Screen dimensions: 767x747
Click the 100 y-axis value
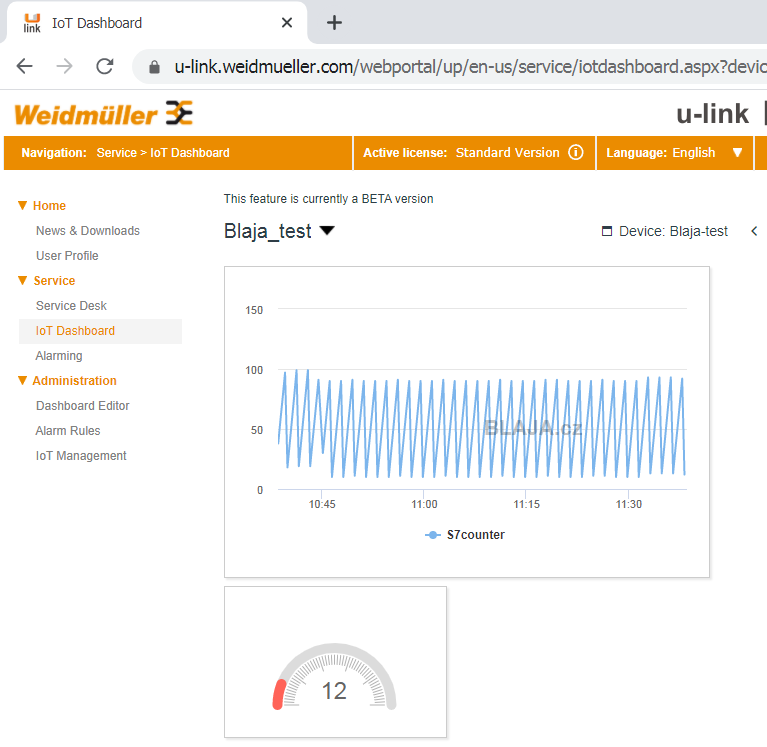pyautogui.click(x=254, y=370)
